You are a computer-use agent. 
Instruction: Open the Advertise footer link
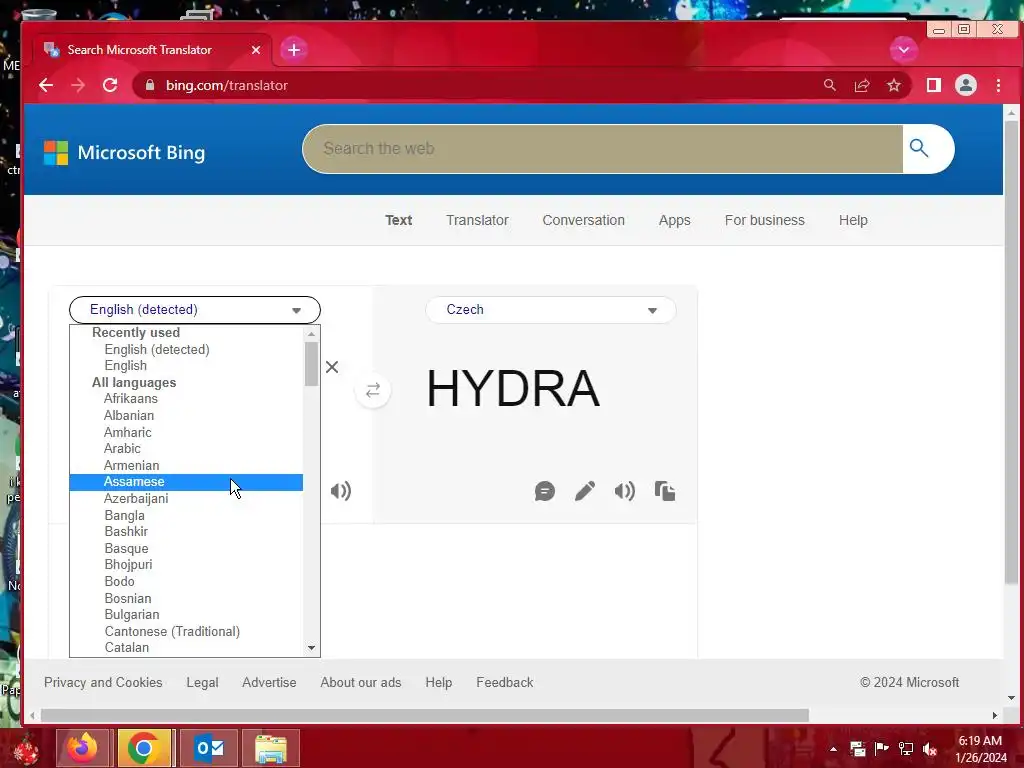(x=269, y=682)
